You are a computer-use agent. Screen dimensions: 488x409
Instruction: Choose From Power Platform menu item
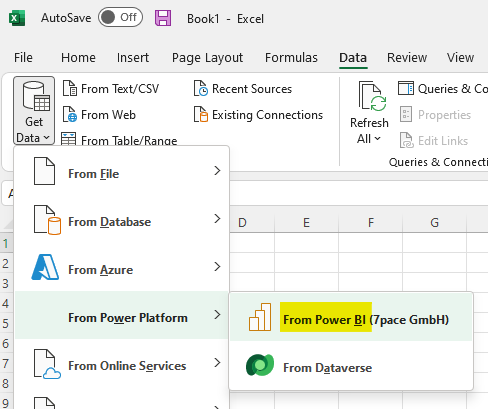[x=122, y=315]
